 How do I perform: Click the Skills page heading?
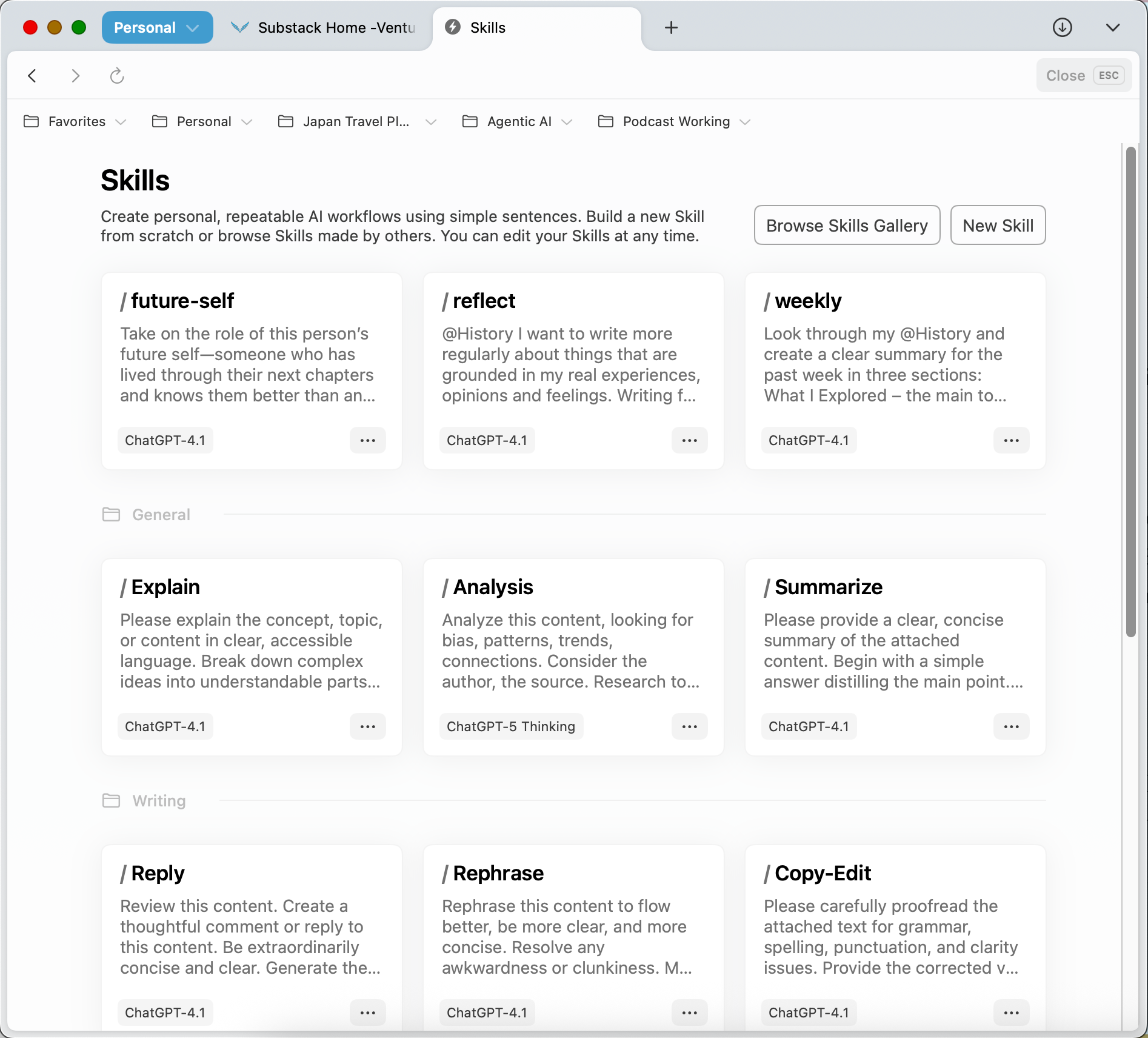point(135,181)
